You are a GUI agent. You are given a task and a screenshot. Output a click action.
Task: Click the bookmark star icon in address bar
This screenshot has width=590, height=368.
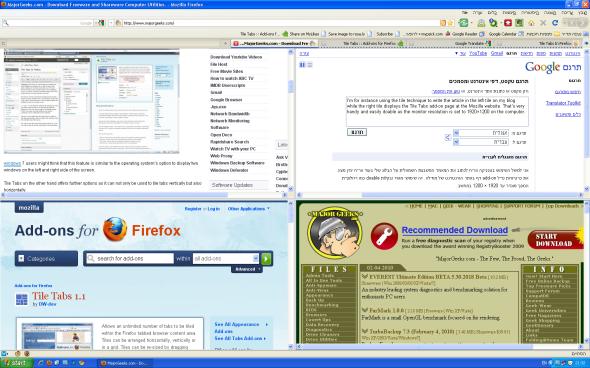click(450, 23)
